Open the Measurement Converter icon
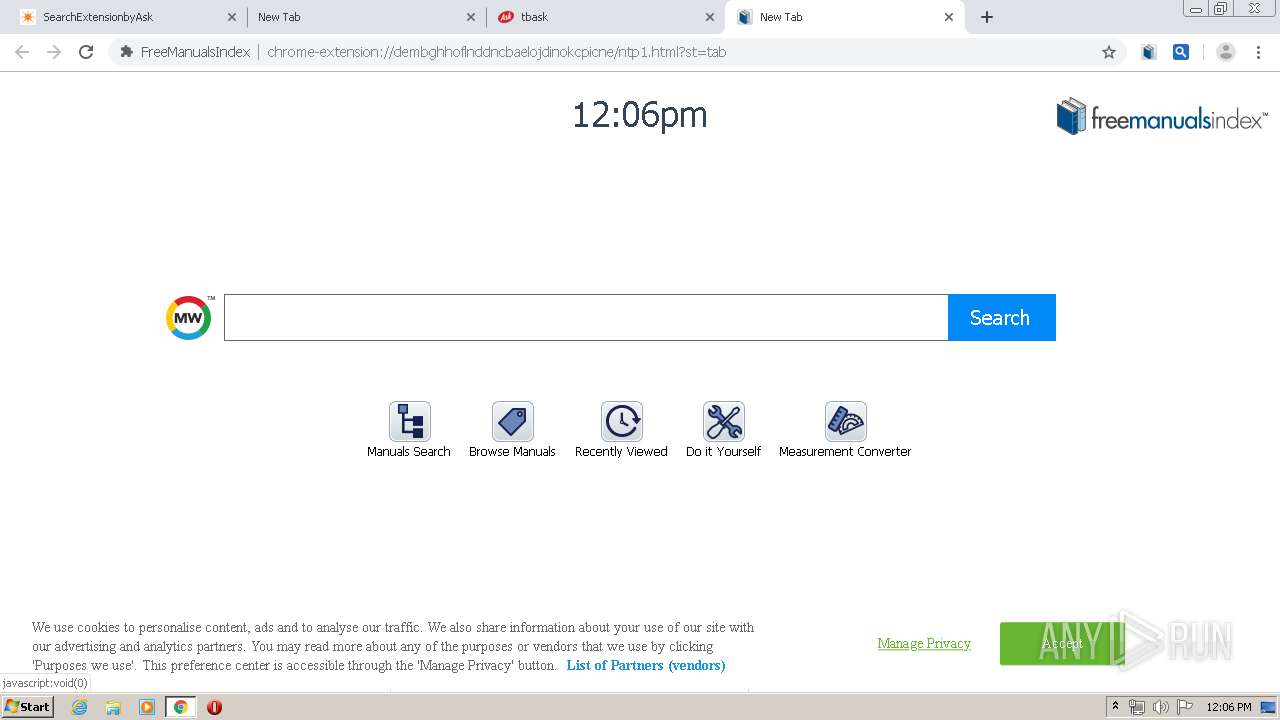1280x720 pixels. point(845,421)
